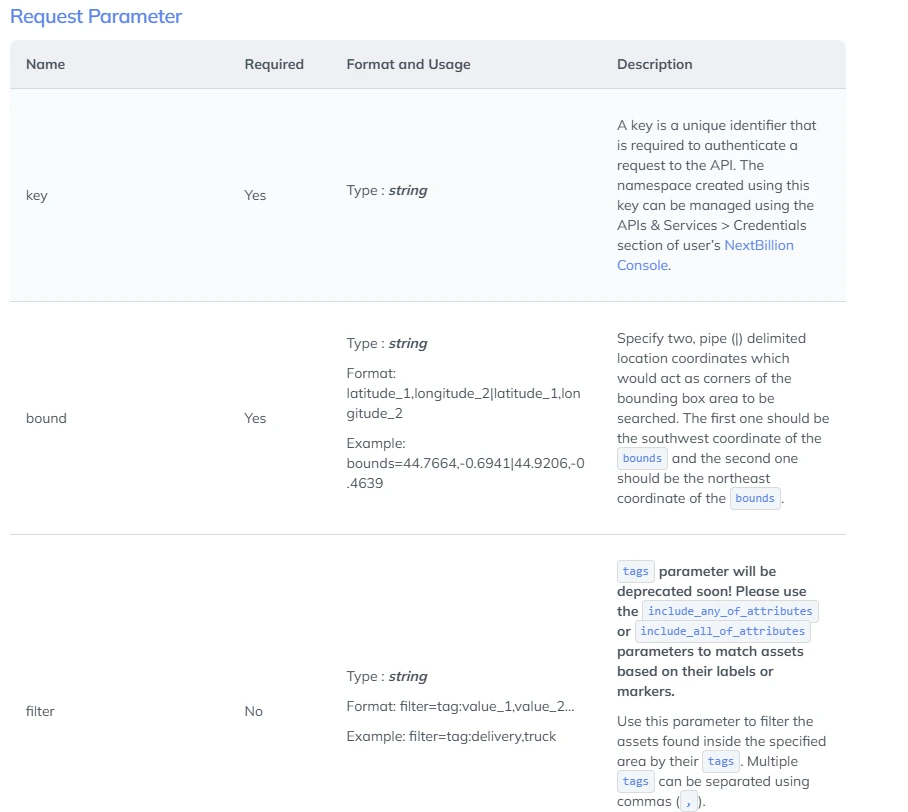Click the include_all_of_attributes code tag

(x=722, y=631)
